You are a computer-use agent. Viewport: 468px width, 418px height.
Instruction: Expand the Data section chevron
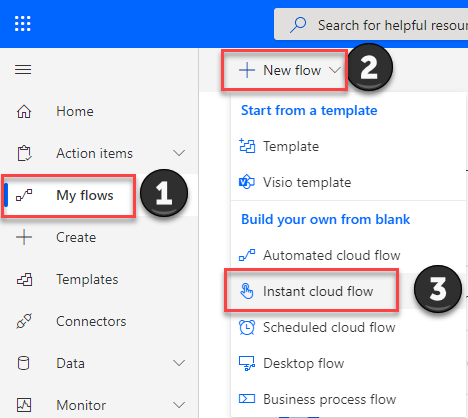179,363
